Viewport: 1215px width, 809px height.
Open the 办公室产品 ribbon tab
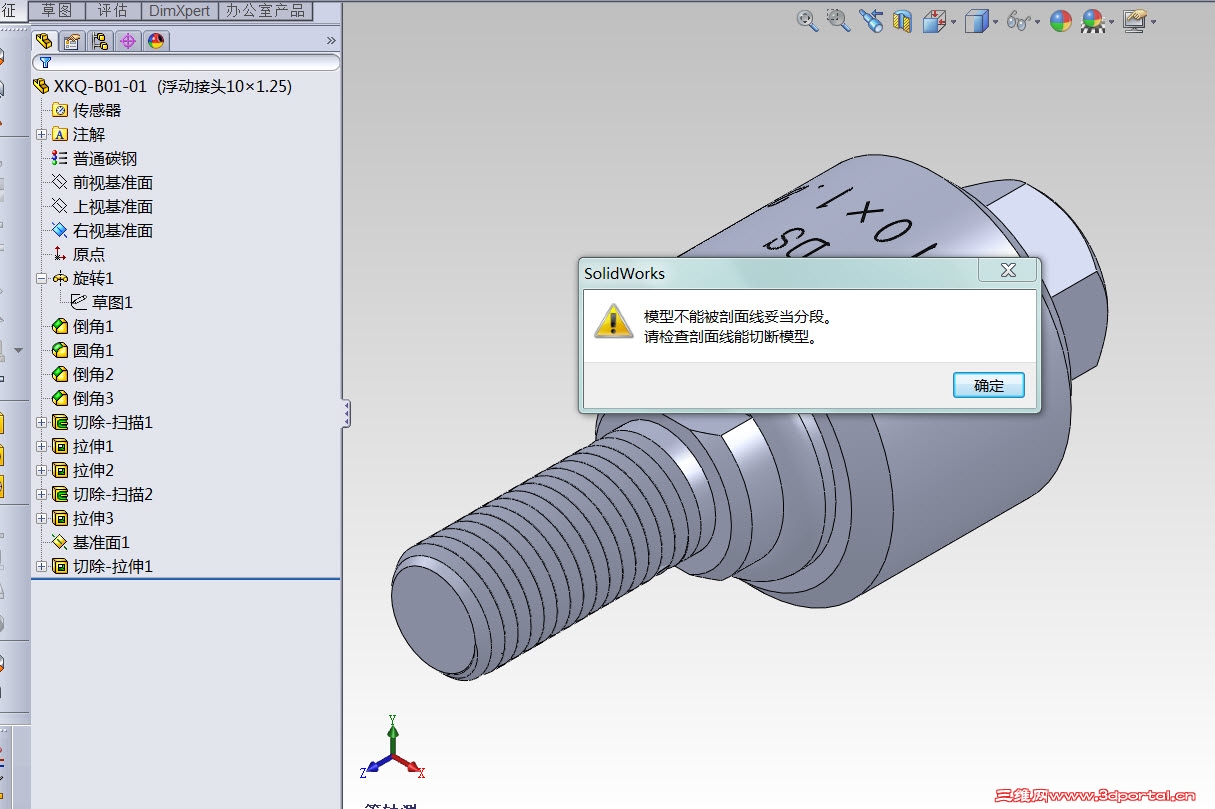pos(265,10)
